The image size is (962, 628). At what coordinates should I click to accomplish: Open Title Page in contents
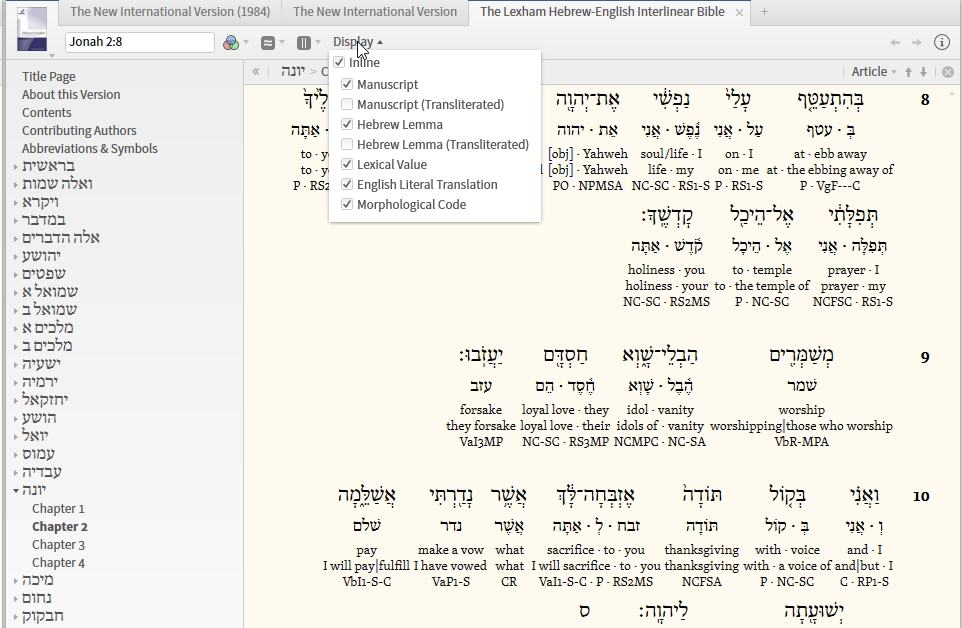pyautogui.click(x=48, y=77)
